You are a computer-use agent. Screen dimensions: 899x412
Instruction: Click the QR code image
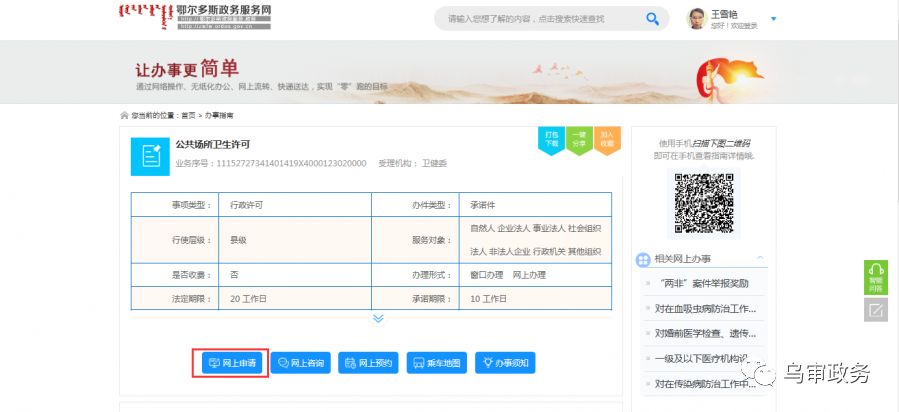[703, 203]
